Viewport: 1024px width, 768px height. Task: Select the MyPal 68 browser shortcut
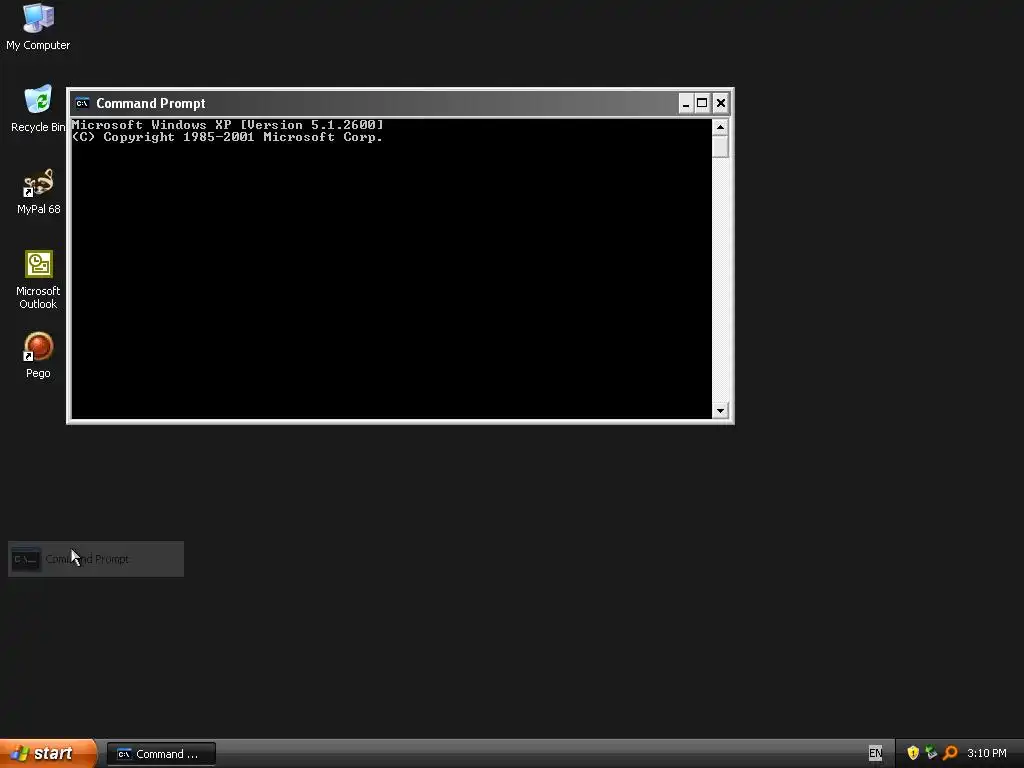pyautogui.click(x=38, y=191)
